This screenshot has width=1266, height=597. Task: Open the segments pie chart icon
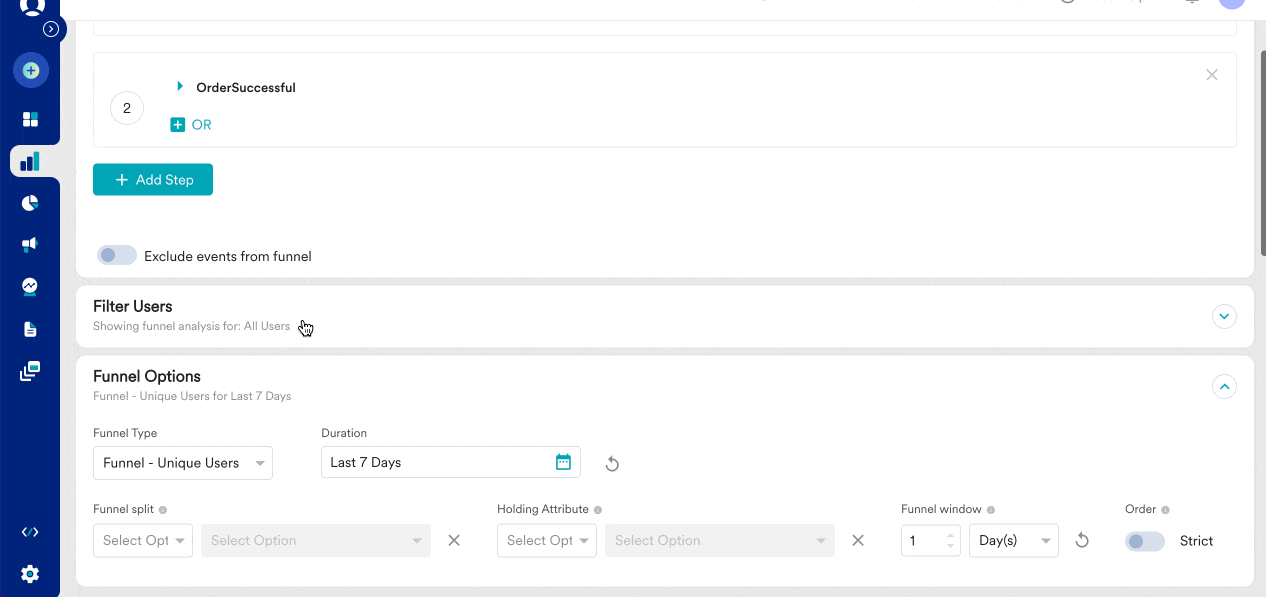30,203
